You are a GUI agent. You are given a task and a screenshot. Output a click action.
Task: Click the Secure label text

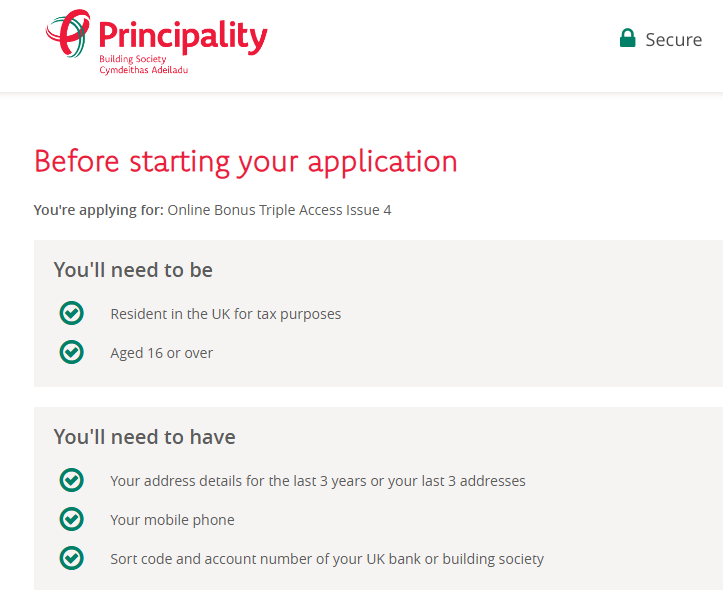[x=674, y=40]
